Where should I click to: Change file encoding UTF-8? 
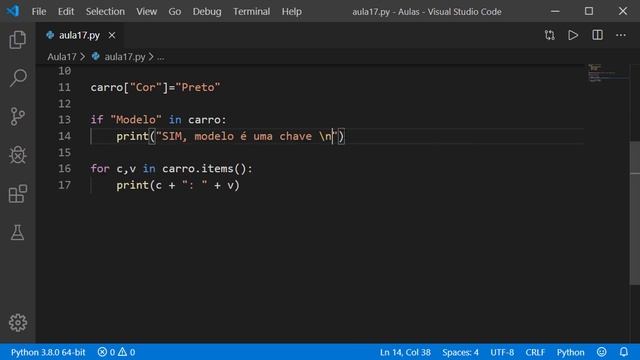pos(502,352)
